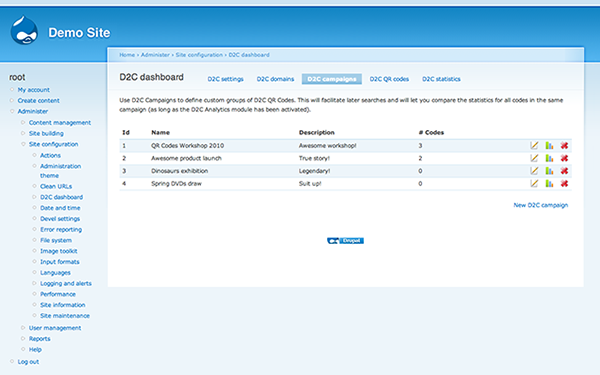
Task: Switch to the D2C domains tab
Action: click(x=275, y=79)
